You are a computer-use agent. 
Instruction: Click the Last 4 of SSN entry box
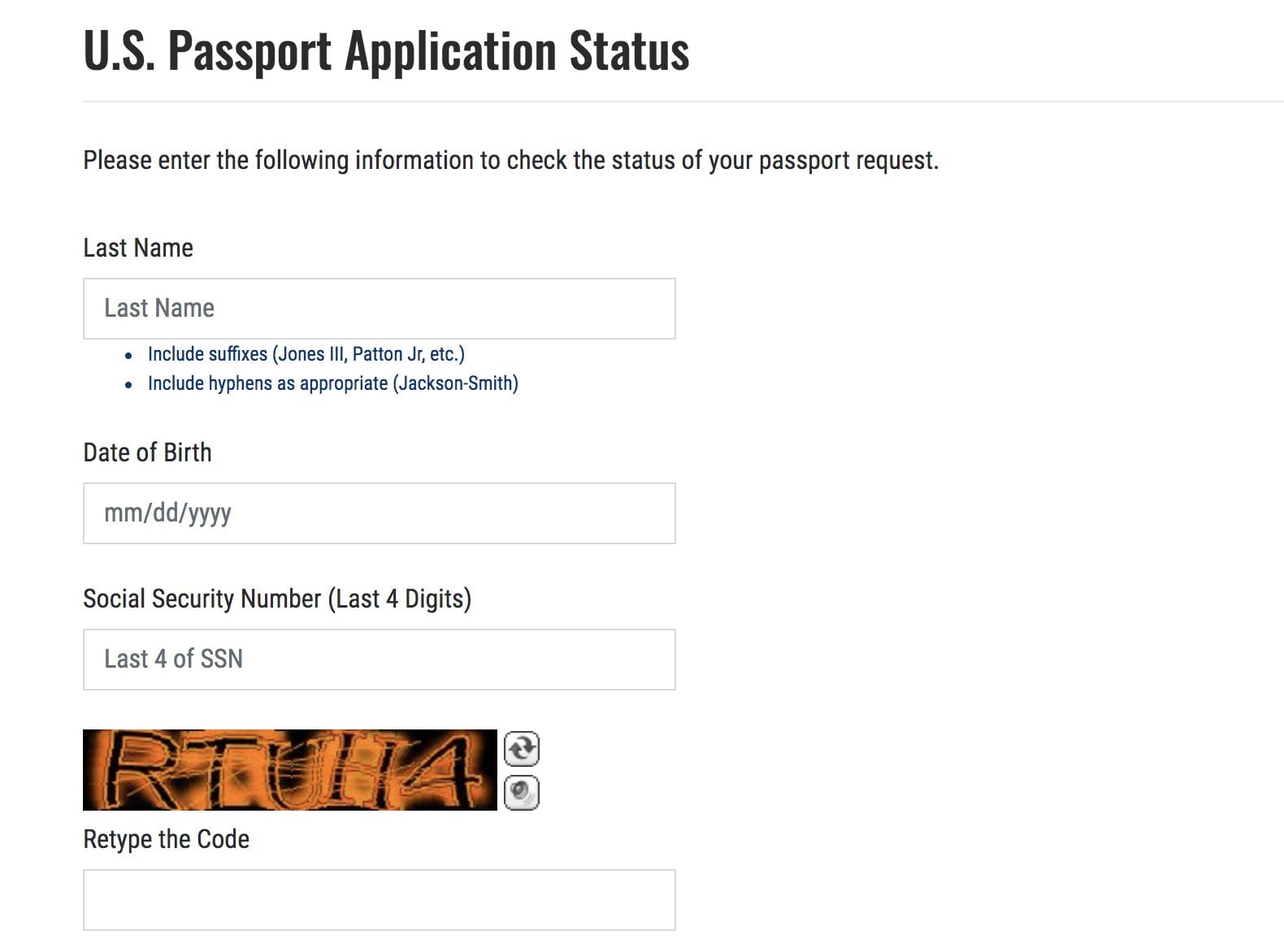[378, 659]
